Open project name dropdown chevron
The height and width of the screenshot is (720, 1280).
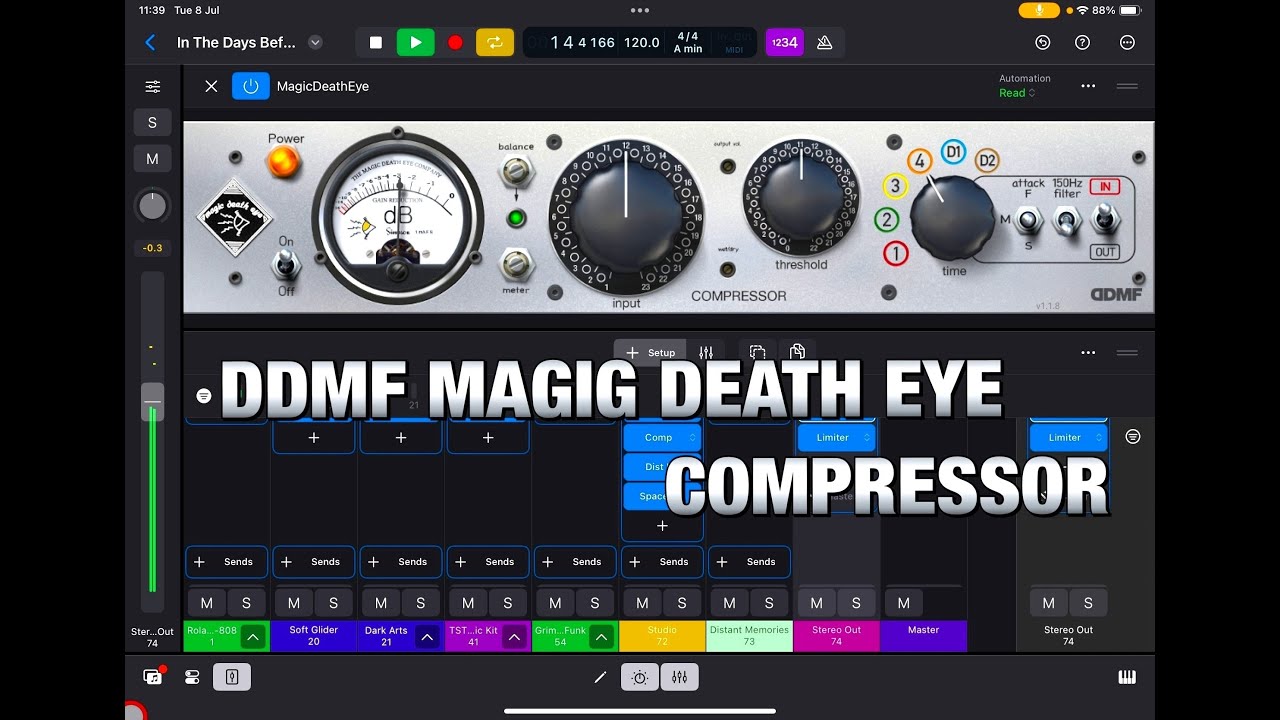coord(315,42)
